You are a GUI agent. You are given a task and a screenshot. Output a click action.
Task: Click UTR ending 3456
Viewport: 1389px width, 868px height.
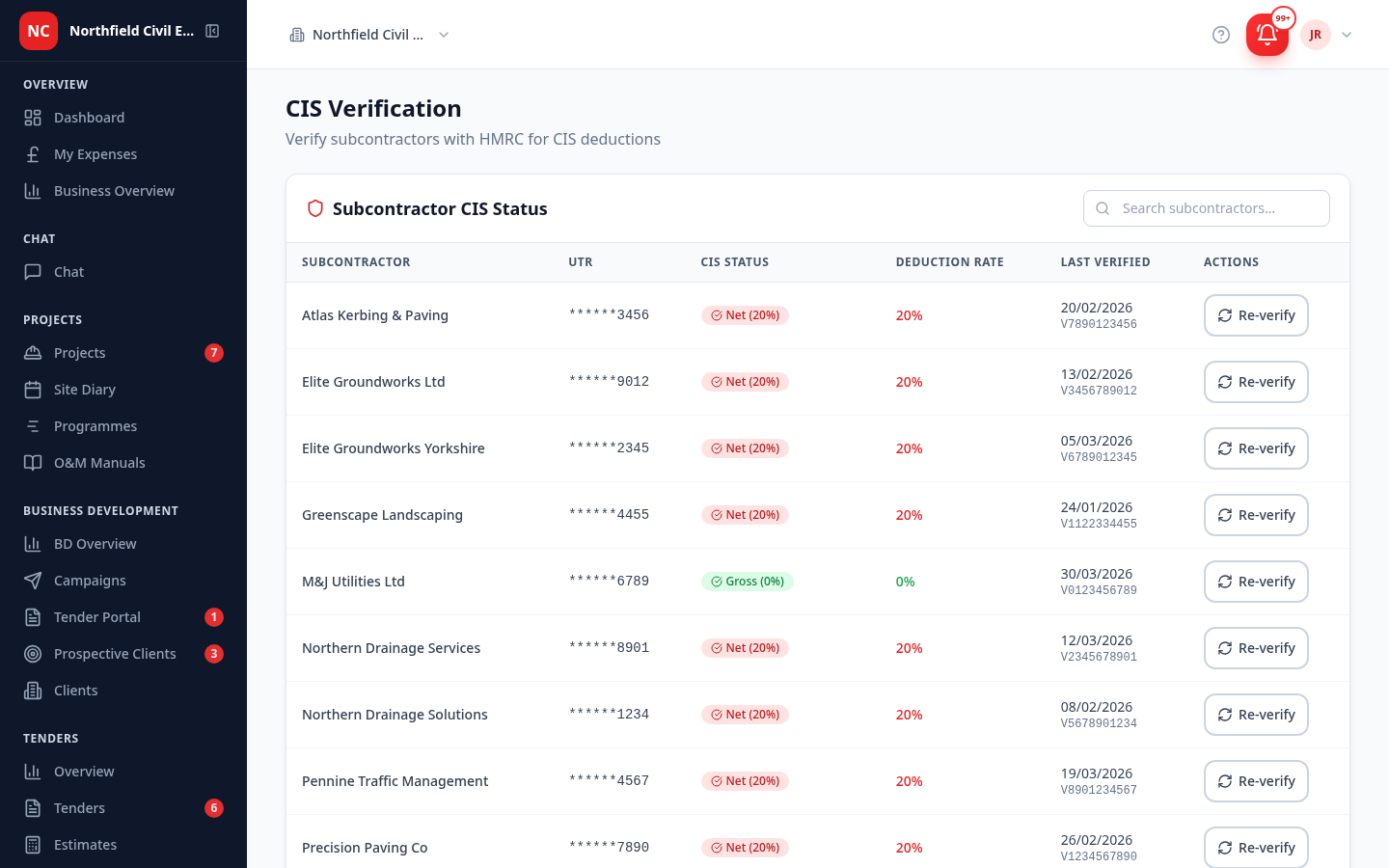point(609,314)
